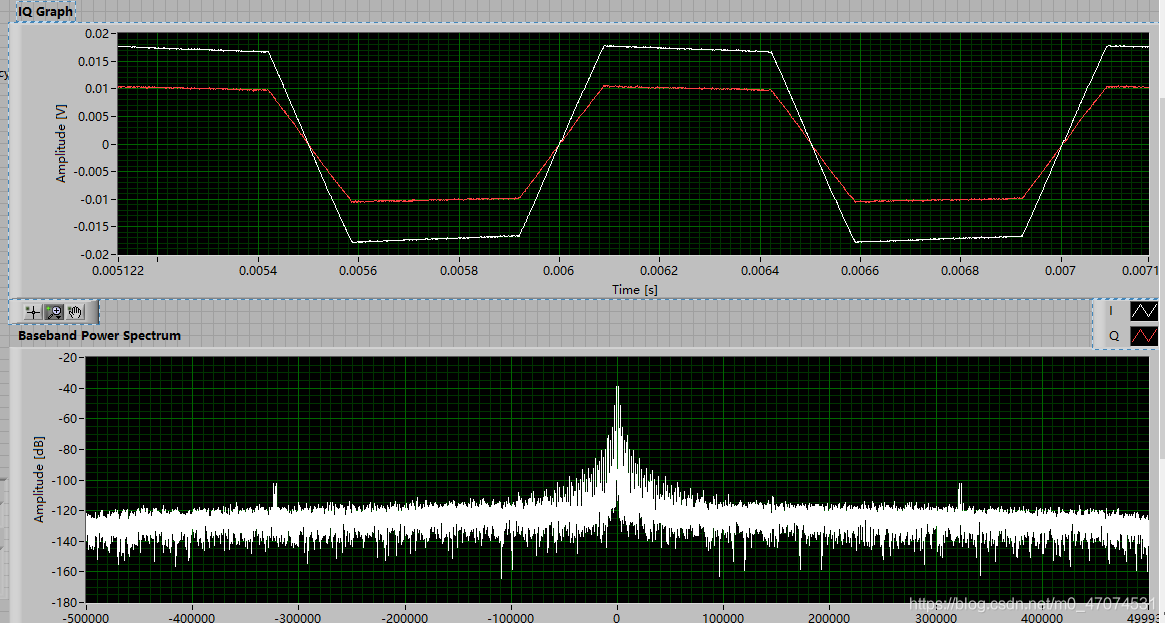Edit the 0.005122 time axis start value
Viewport: 1165px width, 623px height.
[117, 271]
